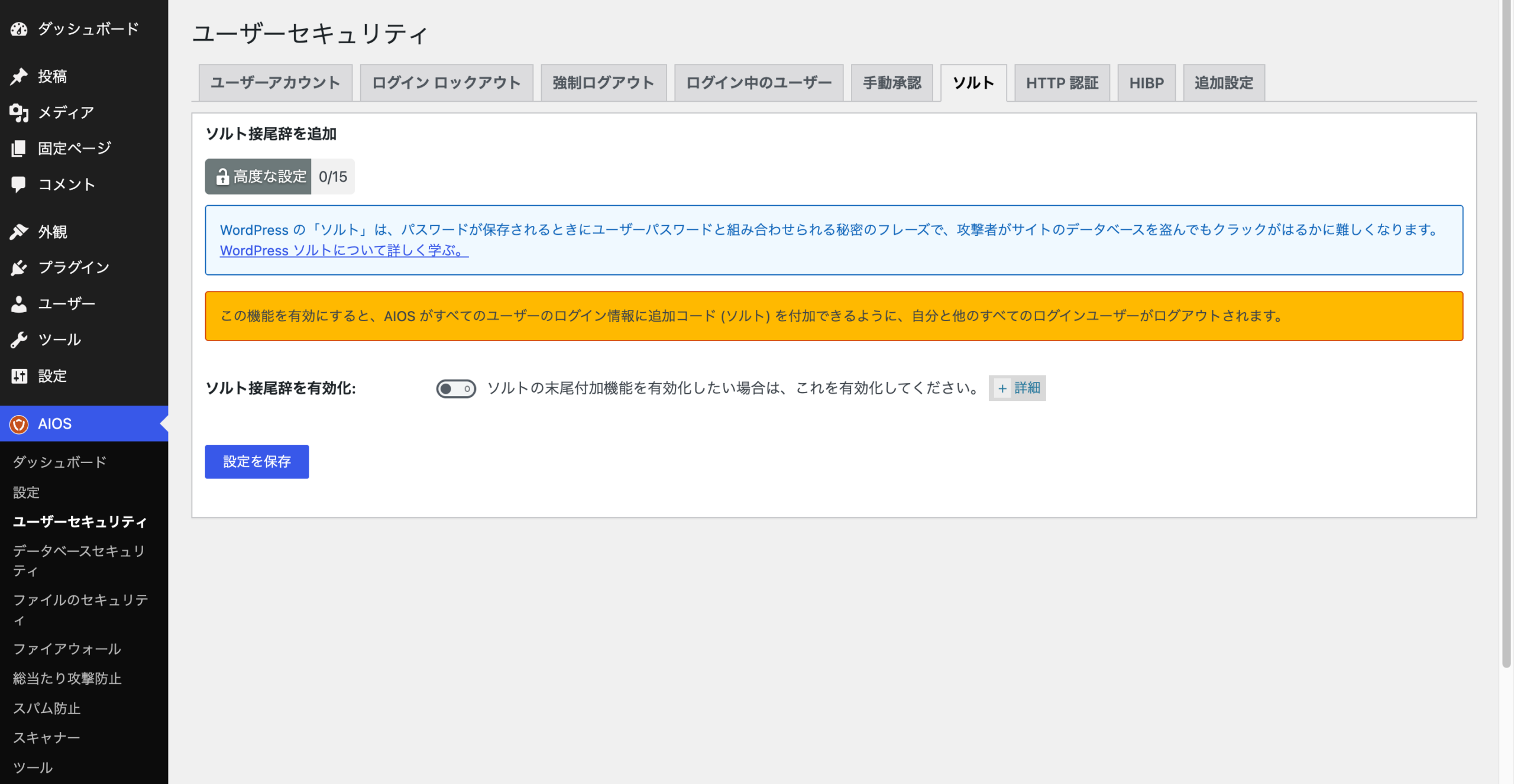Screen dimensions: 1514x784
Task: Open ファイルのセキュリティ submenu item
Action: (x=81, y=610)
